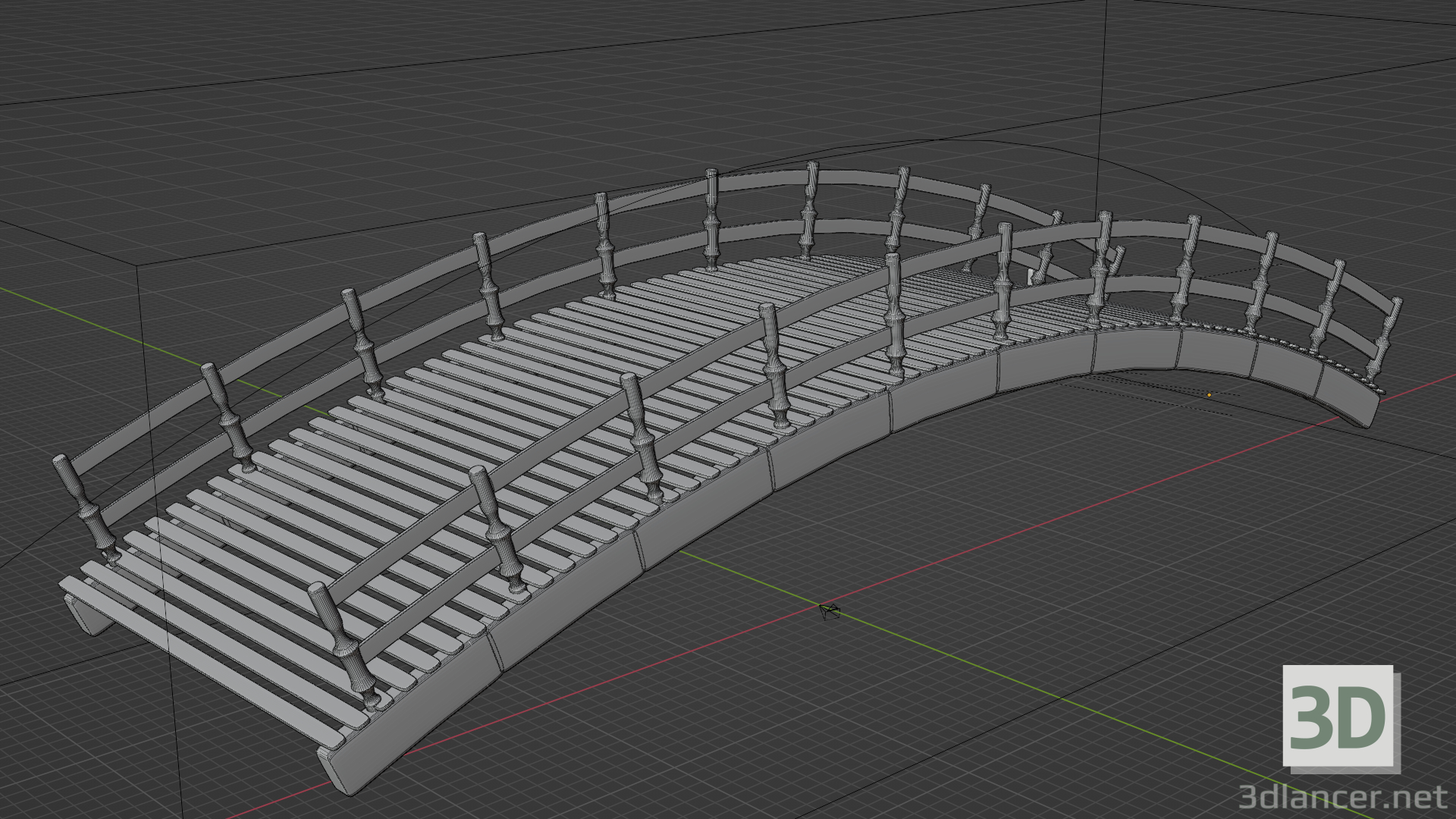
Task: Select the wireframe camera object near viewport center
Action: coord(830,611)
